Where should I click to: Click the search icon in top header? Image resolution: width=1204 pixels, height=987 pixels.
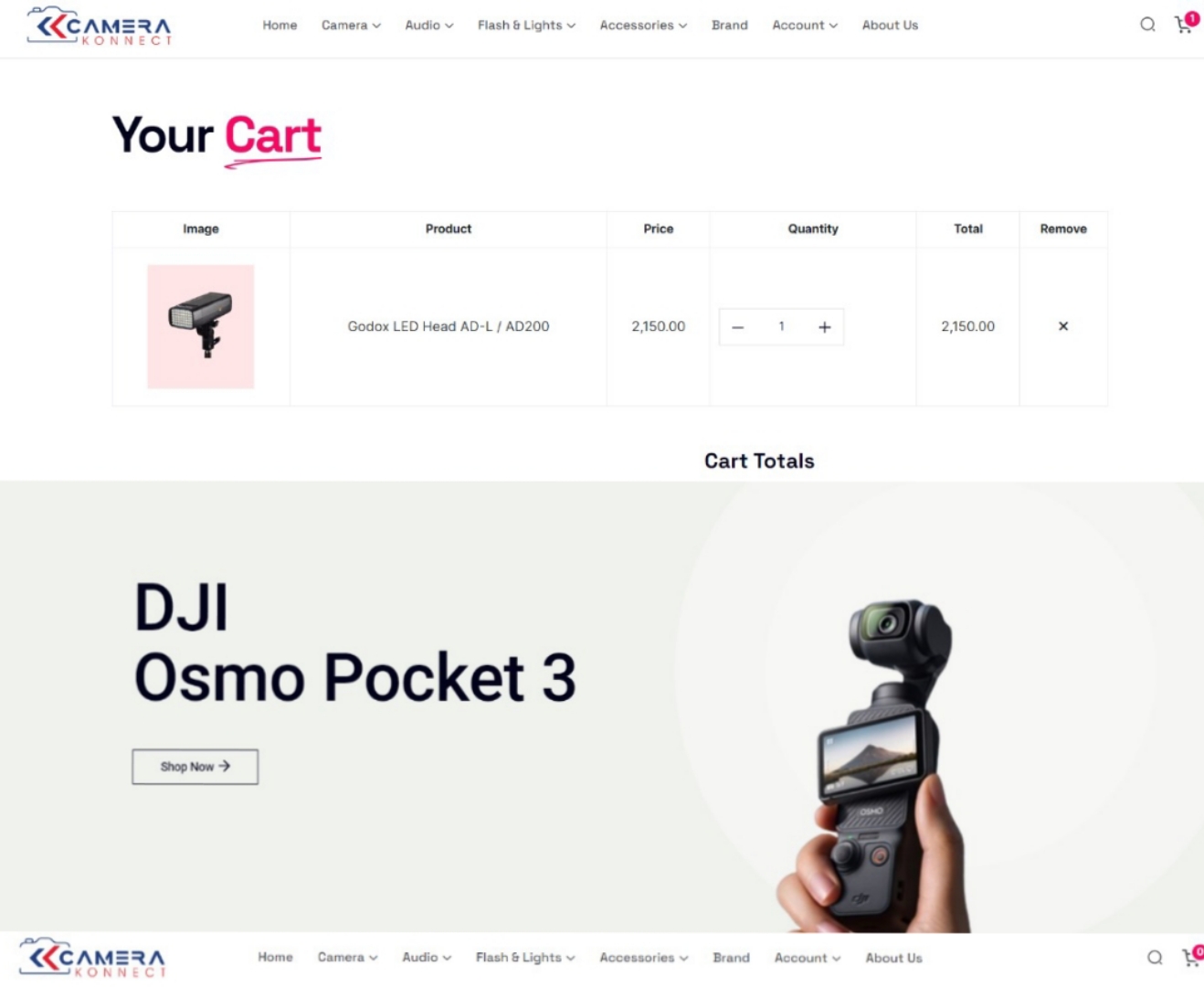[1147, 25]
